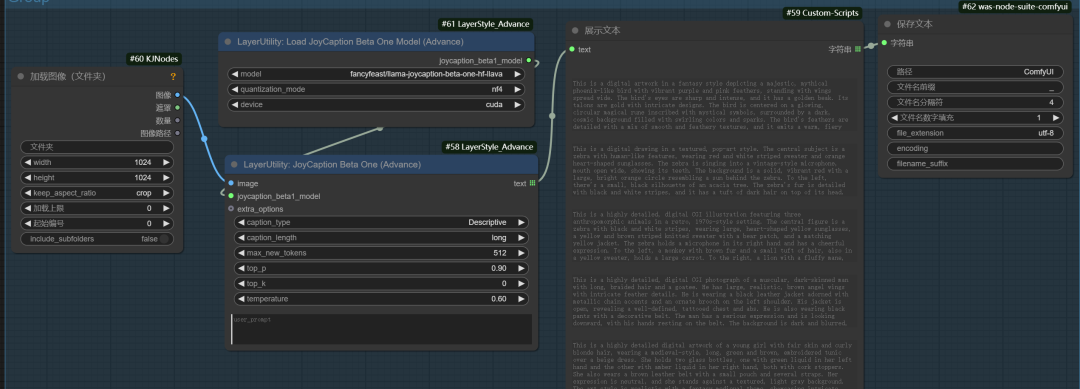Click the joycaption_beta1_model output port on loader node
This screenshot has height=389, width=1080.
(529, 61)
